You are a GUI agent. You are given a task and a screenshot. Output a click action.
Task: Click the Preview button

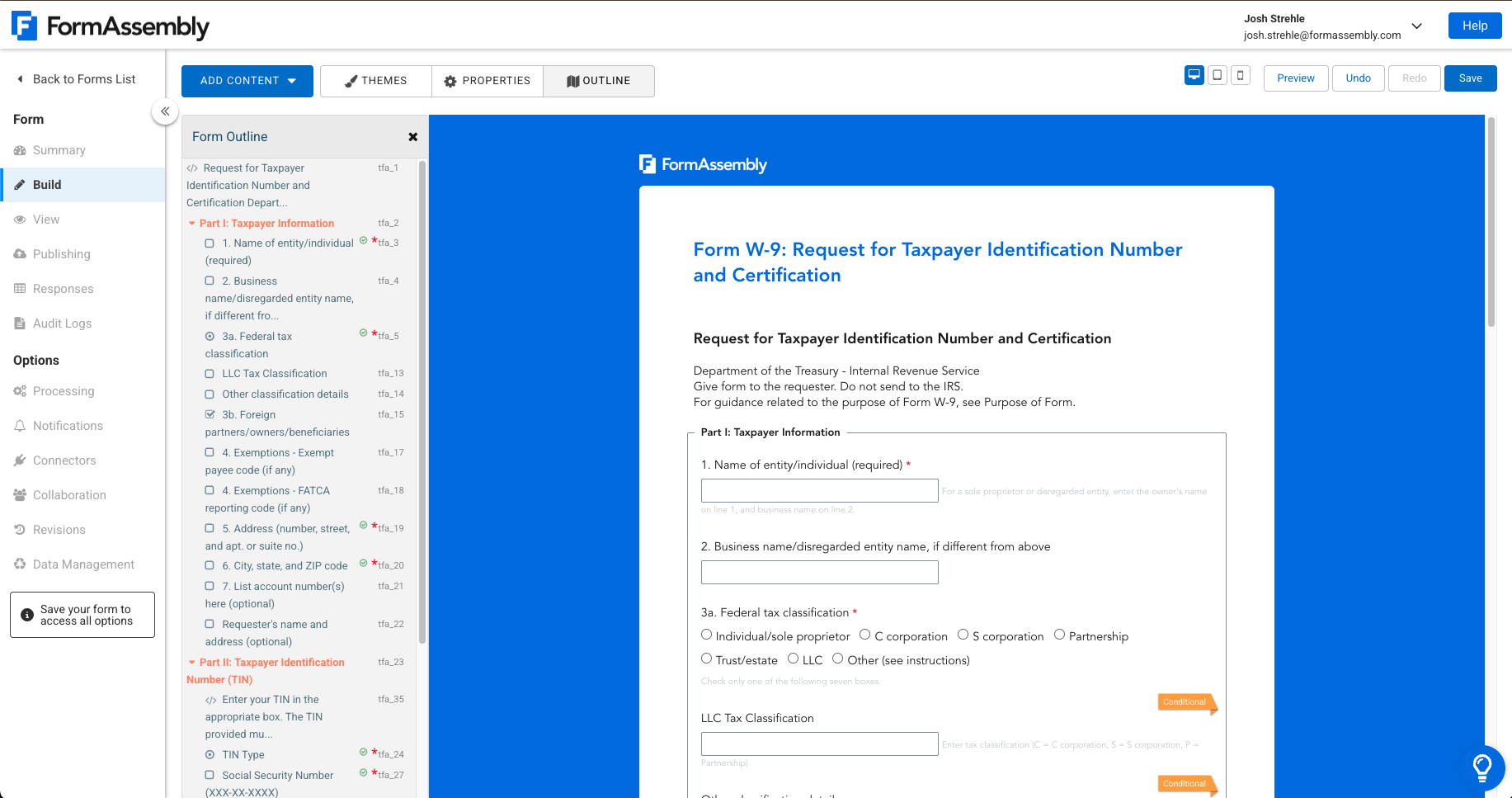pyautogui.click(x=1296, y=78)
